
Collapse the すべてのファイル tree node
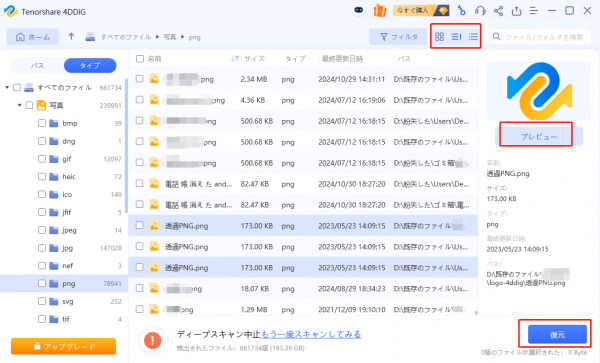pyautogui.click(x=7, y=88)
